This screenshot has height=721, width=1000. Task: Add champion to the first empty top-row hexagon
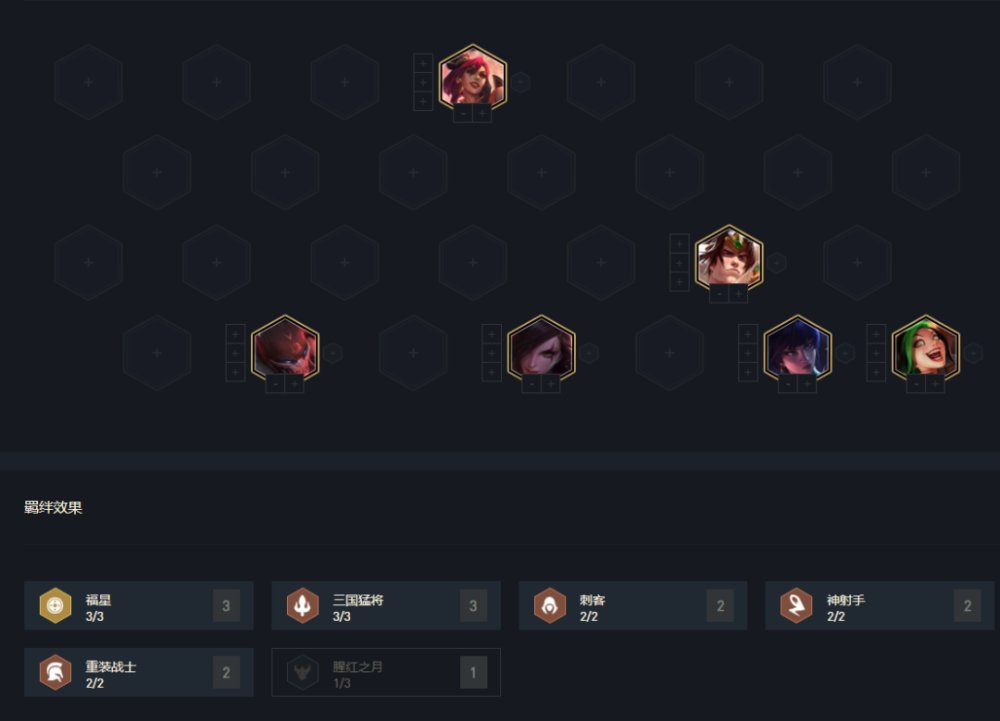pos(89,82)
